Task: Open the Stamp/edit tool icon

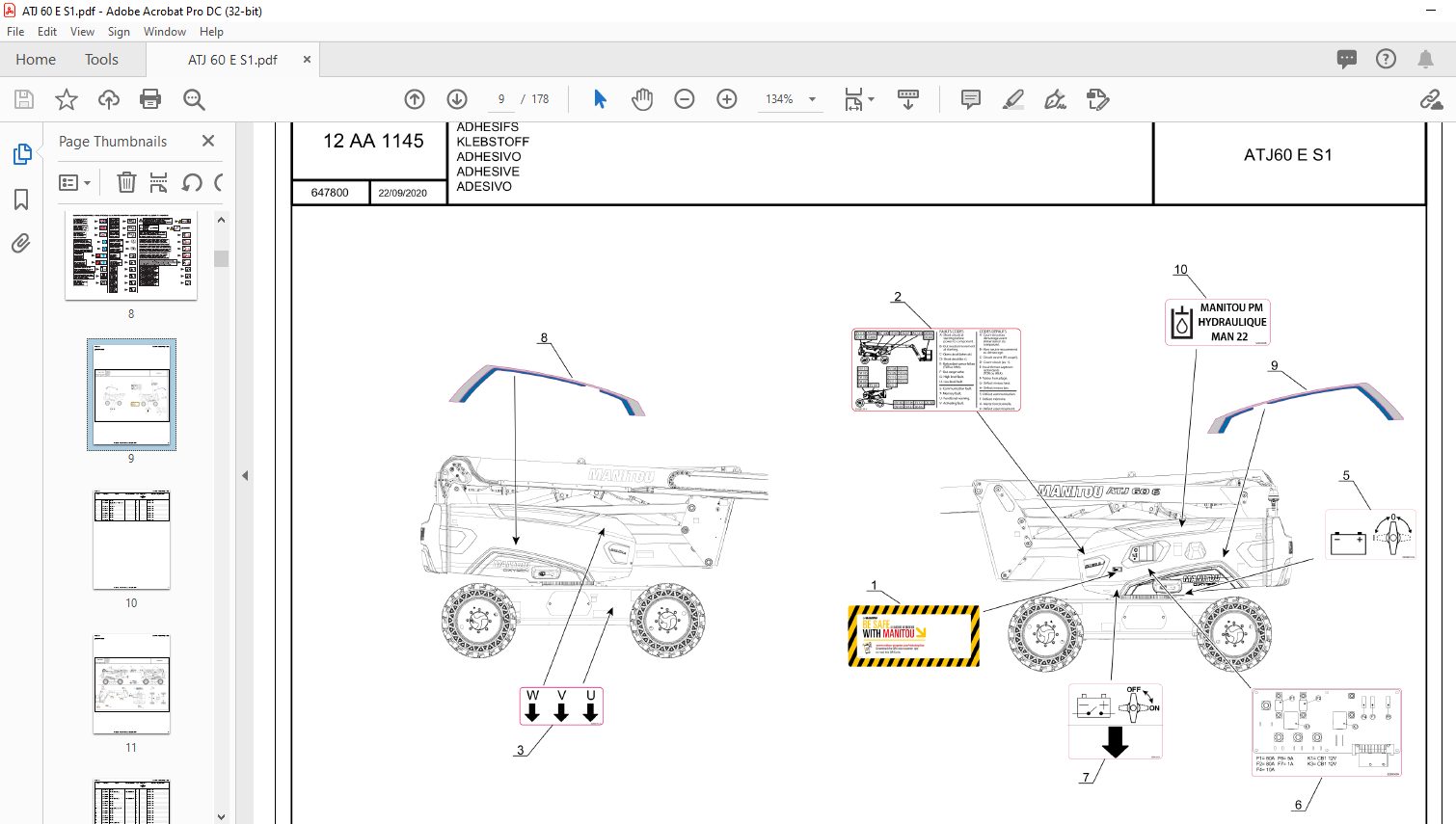Action: pos(1097,99)
